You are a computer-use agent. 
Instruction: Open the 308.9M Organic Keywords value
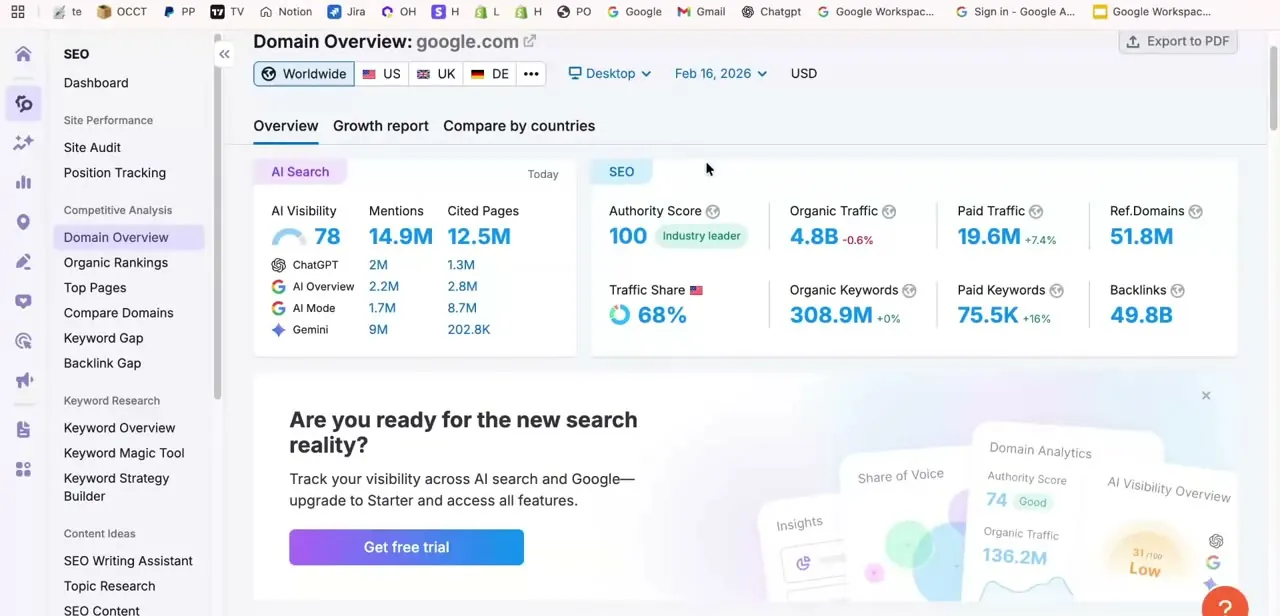tap(831, 315)
